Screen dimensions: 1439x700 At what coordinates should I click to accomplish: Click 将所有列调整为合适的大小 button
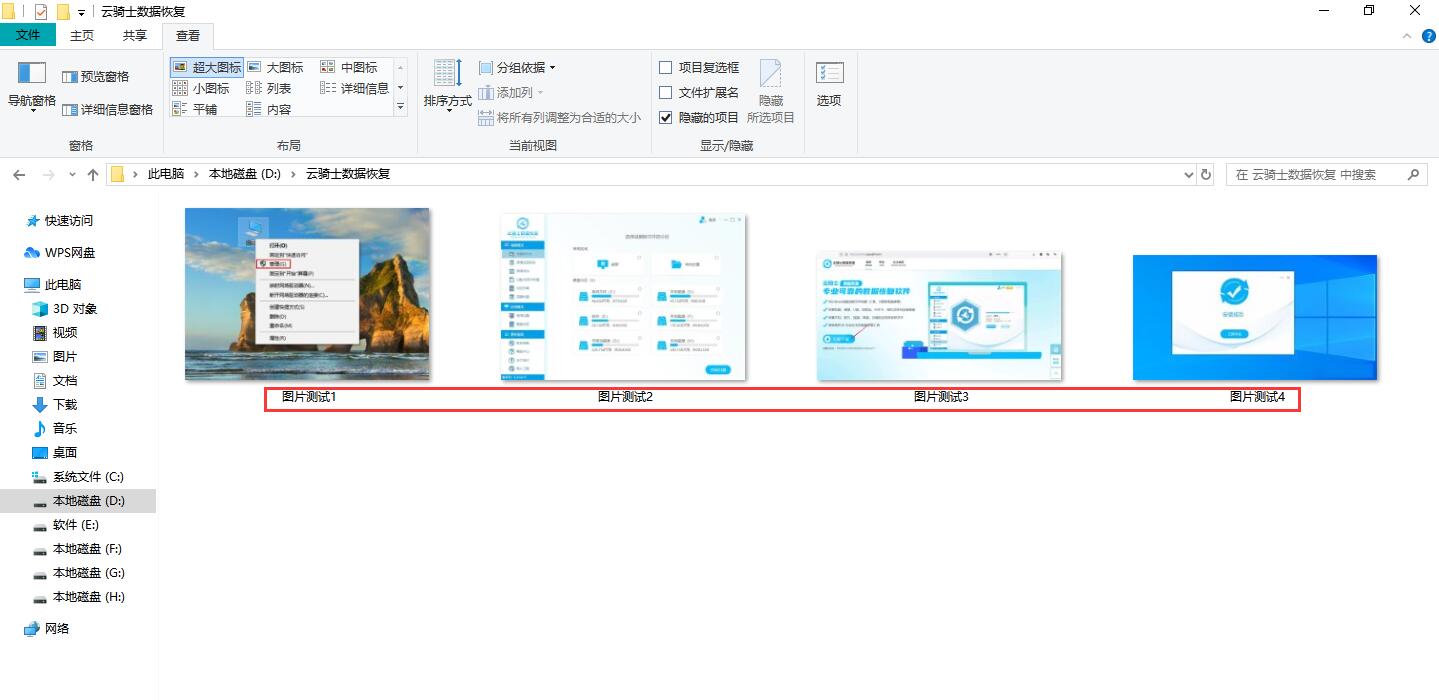(559, 117)
